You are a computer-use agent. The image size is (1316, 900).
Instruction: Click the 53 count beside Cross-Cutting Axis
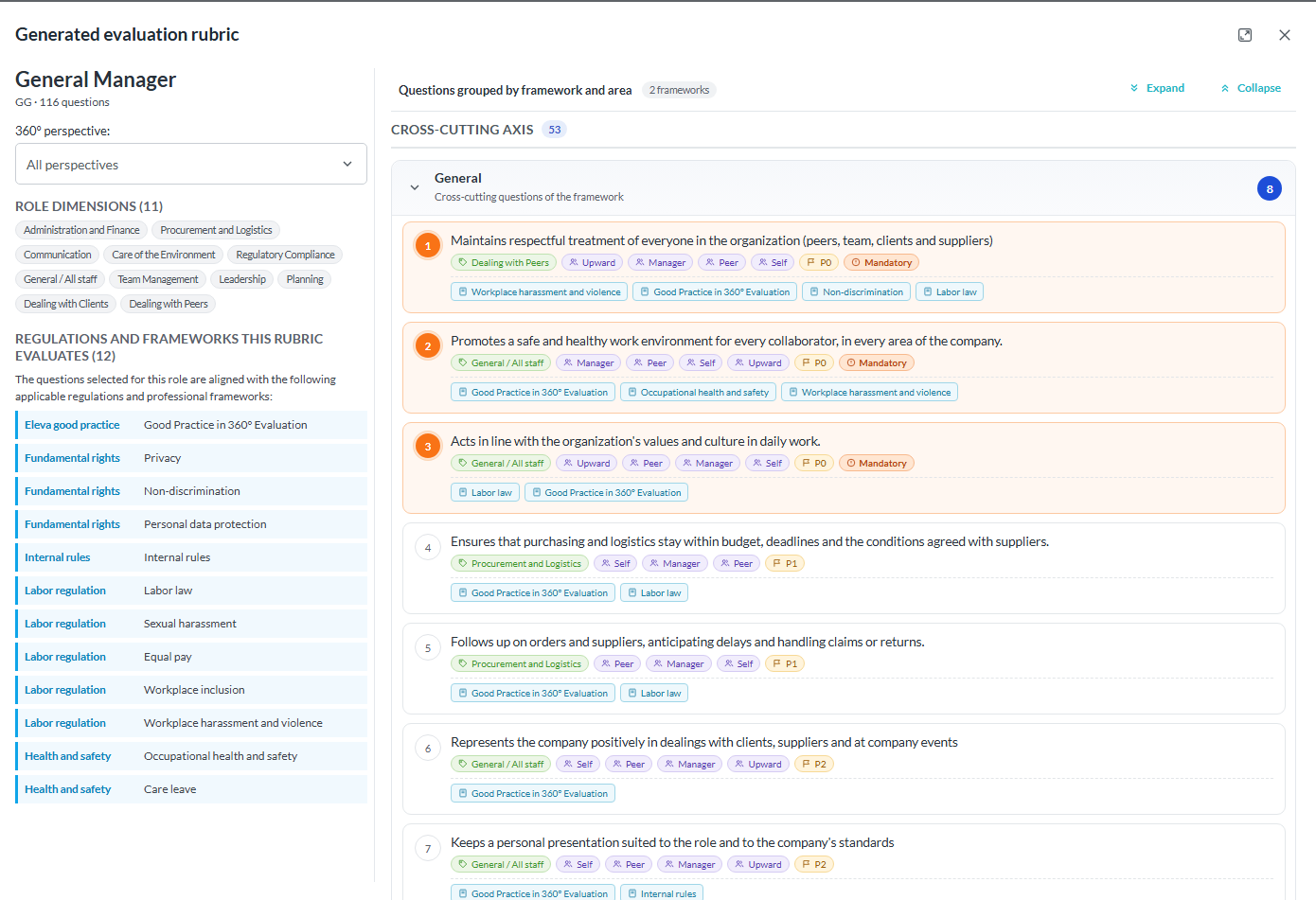coord(555,130)
